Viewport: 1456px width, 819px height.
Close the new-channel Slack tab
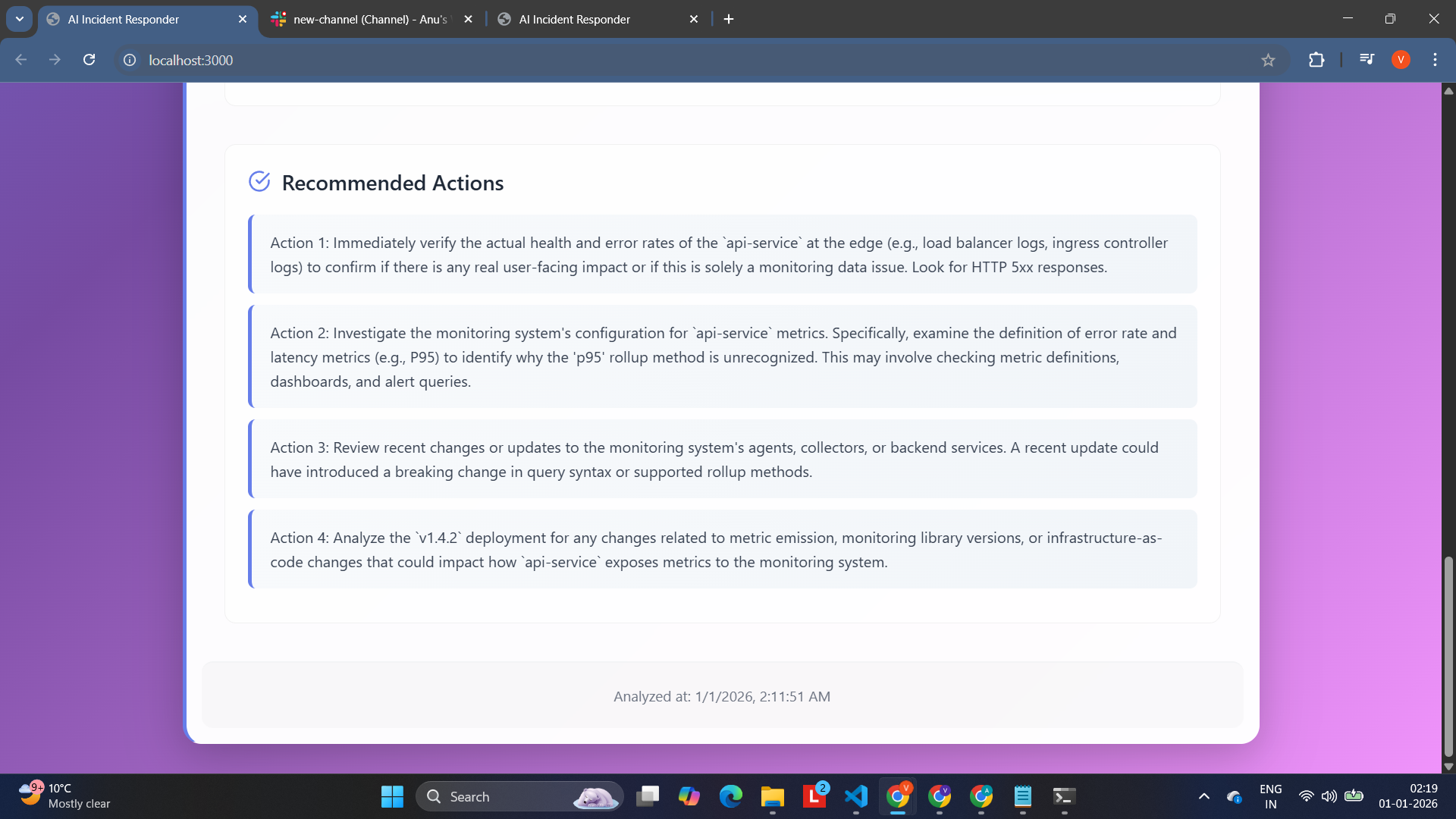pyautogui.click(x=468, y=20)
